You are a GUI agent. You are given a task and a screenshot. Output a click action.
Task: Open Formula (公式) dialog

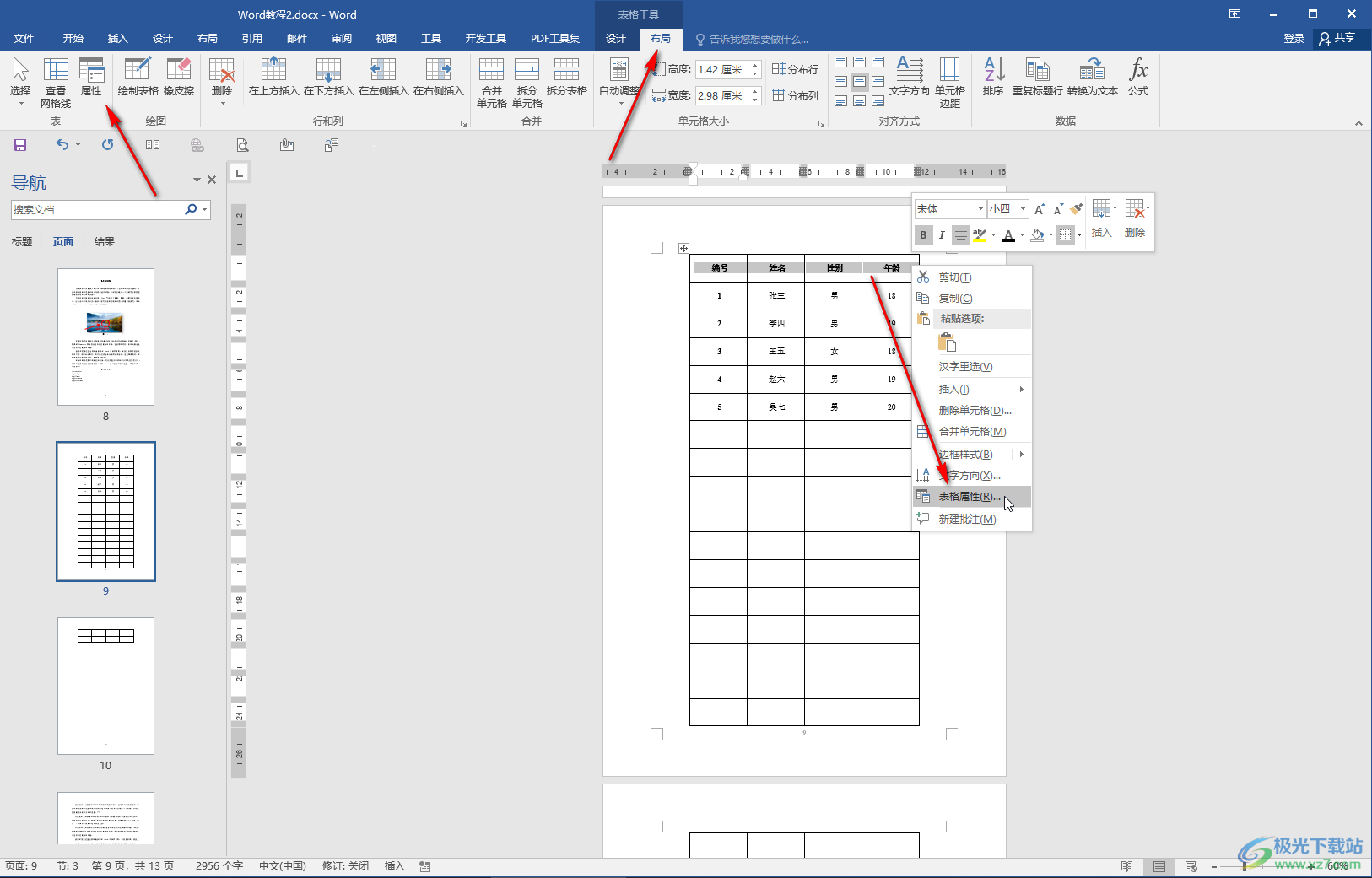coord(1138,77)
